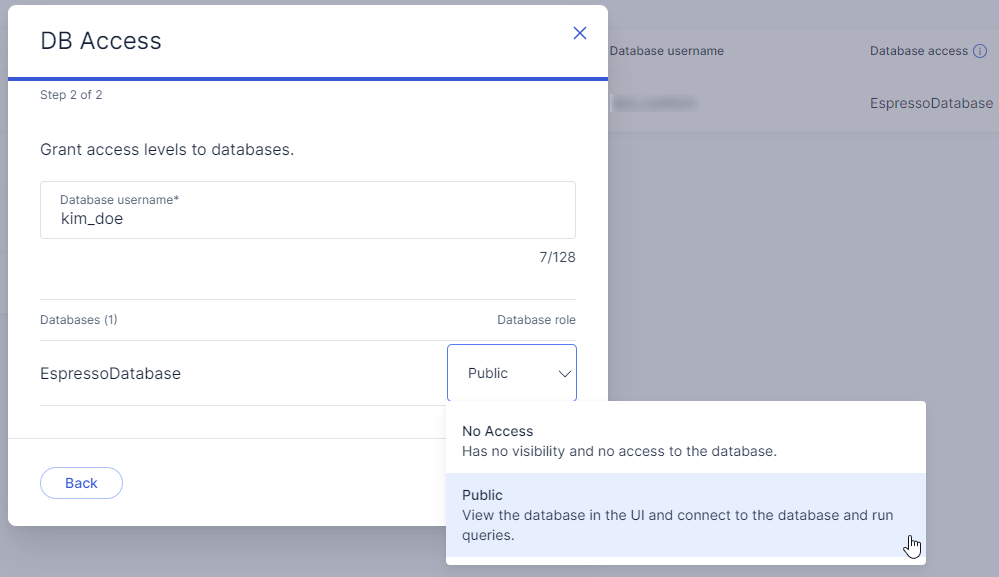This screenshot has height=577, width=999.
Task: Click the Database username column header
Action: tap(666, 51)
